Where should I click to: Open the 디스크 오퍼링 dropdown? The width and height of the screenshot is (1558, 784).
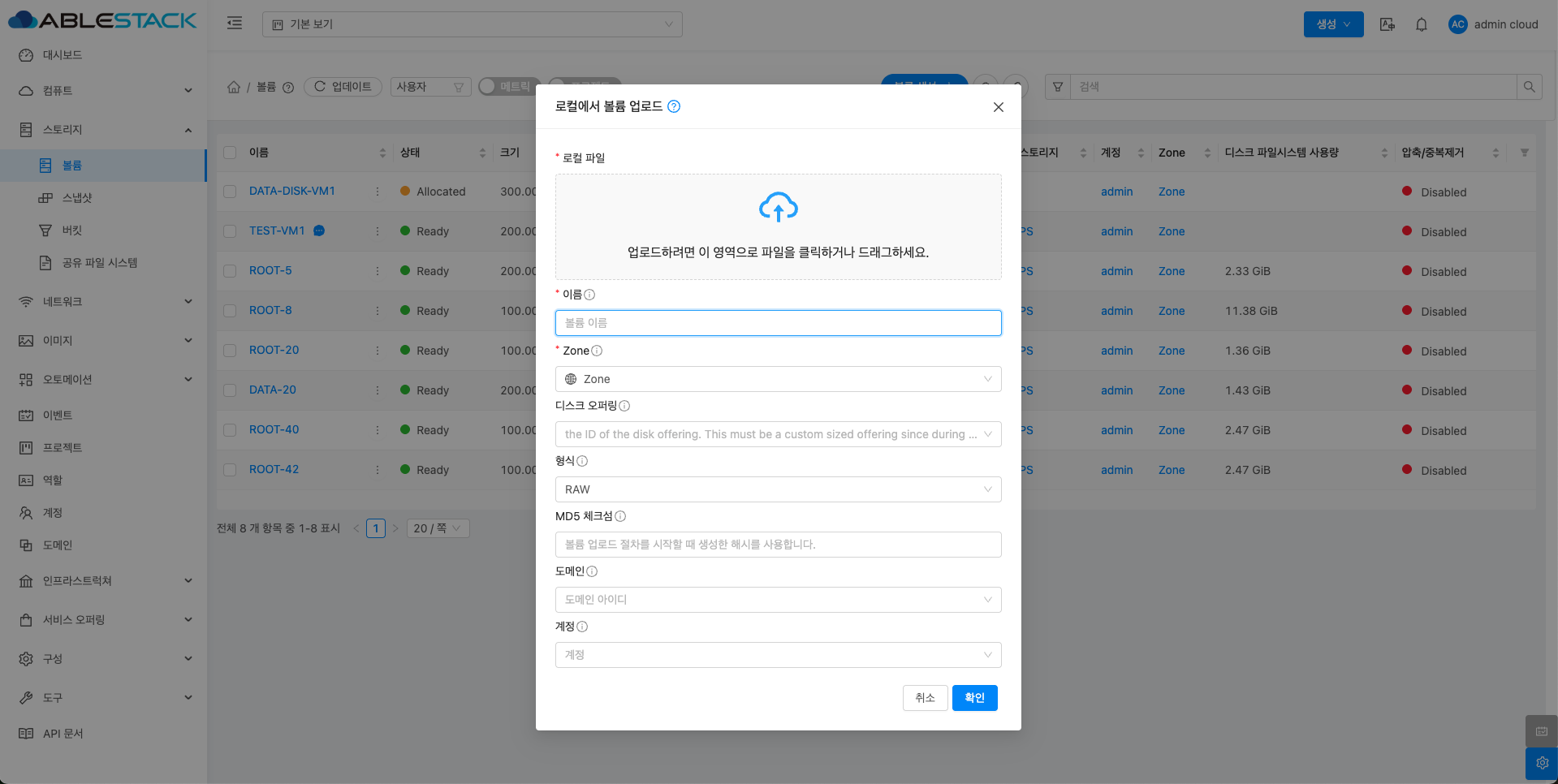[778, 434]
